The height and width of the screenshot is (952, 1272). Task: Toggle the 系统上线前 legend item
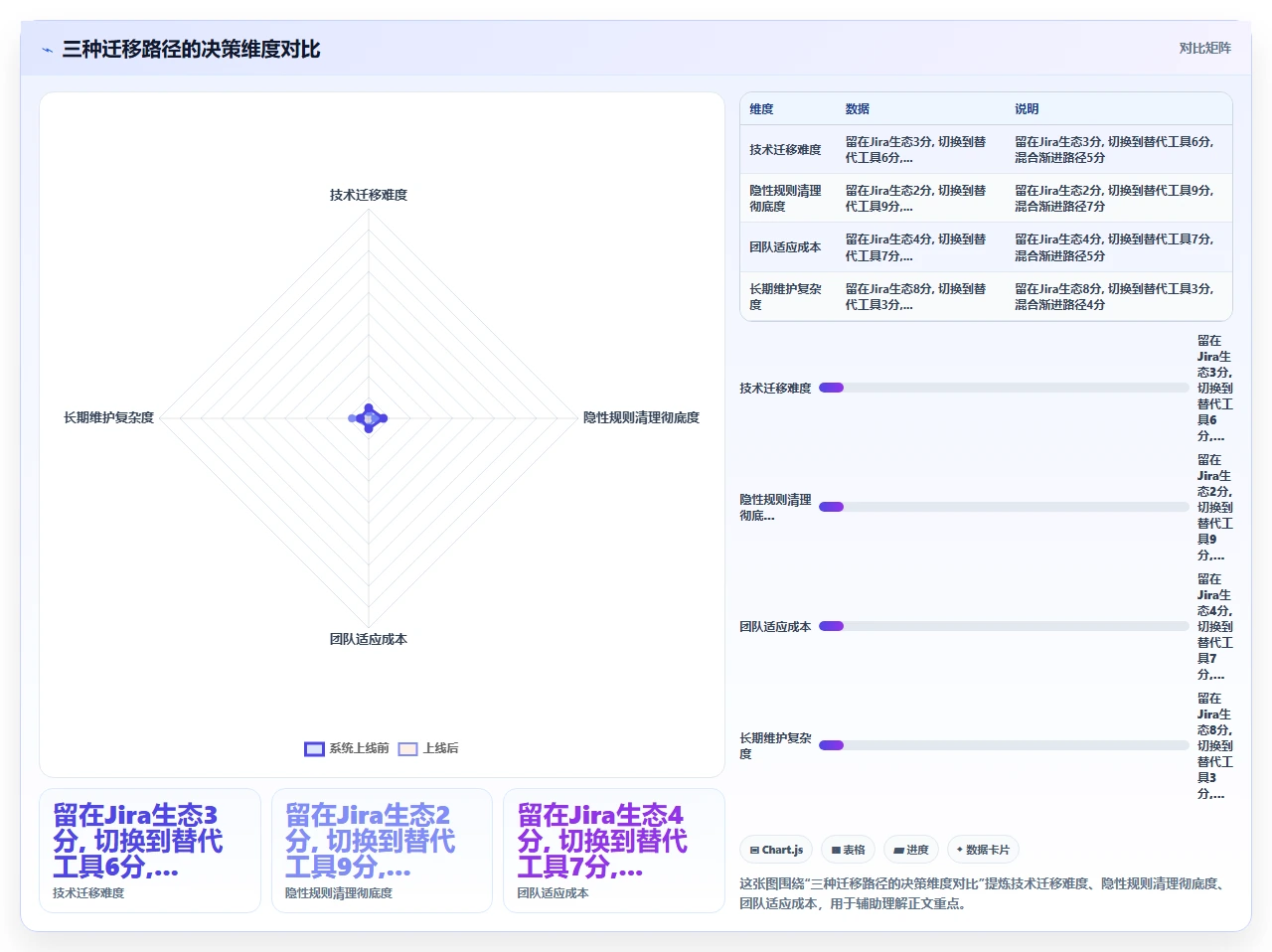click(346, 748)
